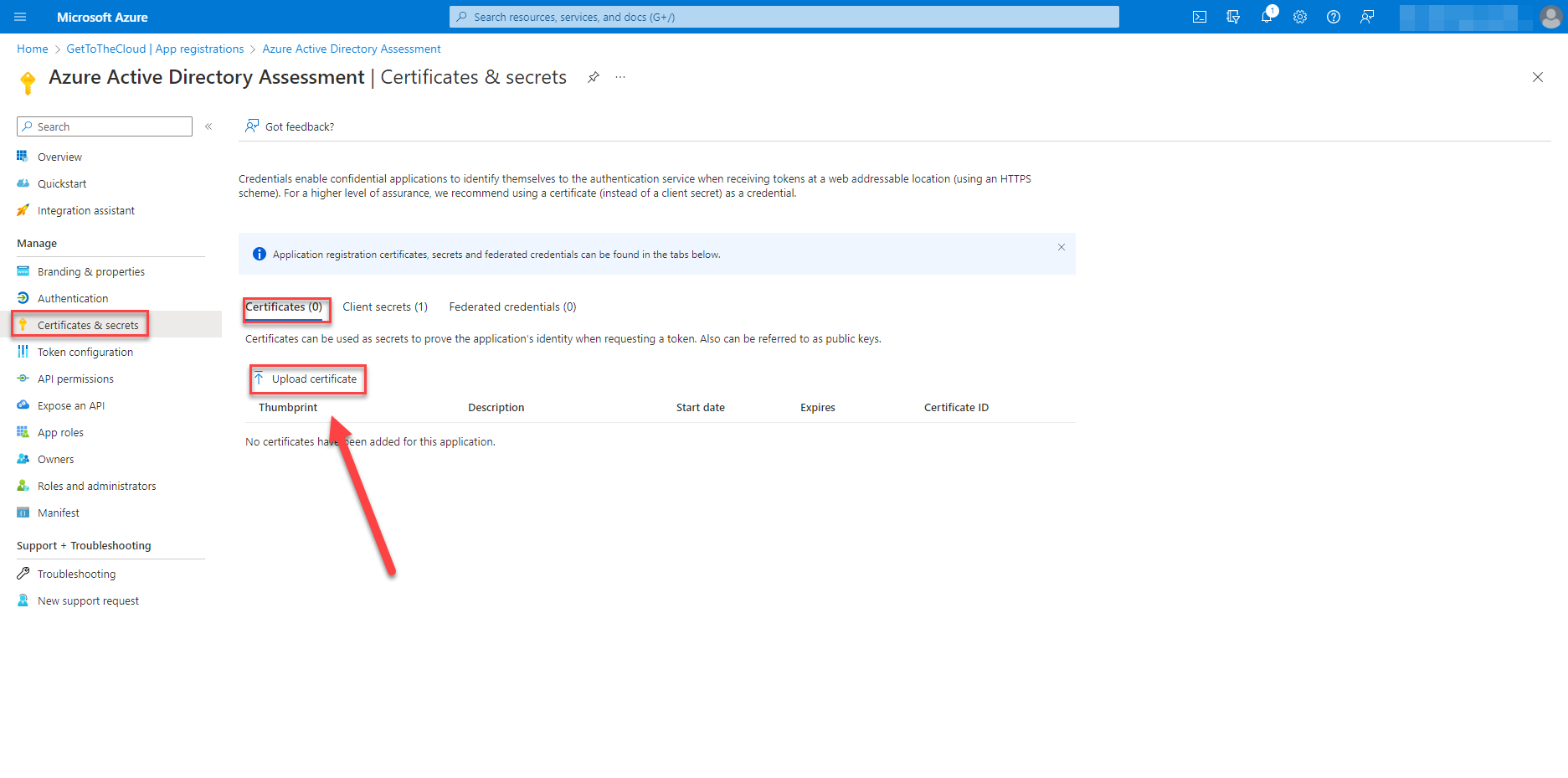The height and width of the screenshot is (778, 1568).
Task: Open Authentication settings
Action: pos(73,298)
